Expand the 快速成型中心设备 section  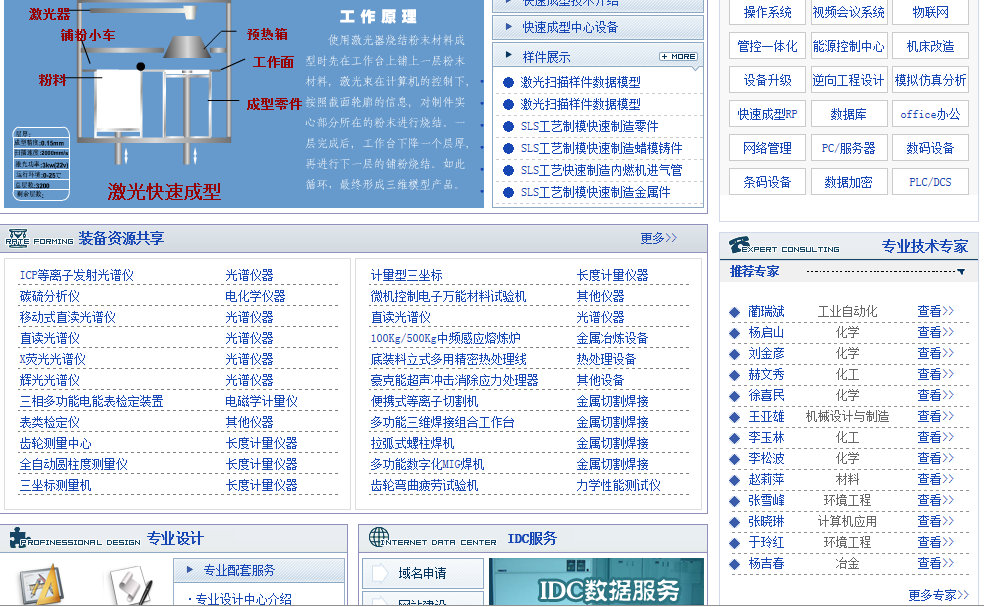510,27
